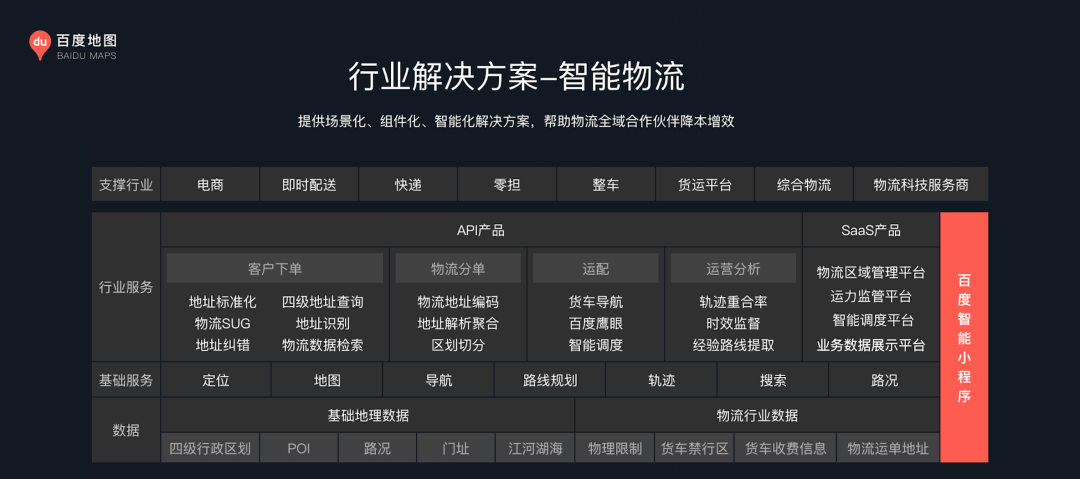The height and width of the screenshot is (479, 1080).
Task: Click the 智能调度 item under 运配
Action: pyautogui.click(x=596, y=345)
